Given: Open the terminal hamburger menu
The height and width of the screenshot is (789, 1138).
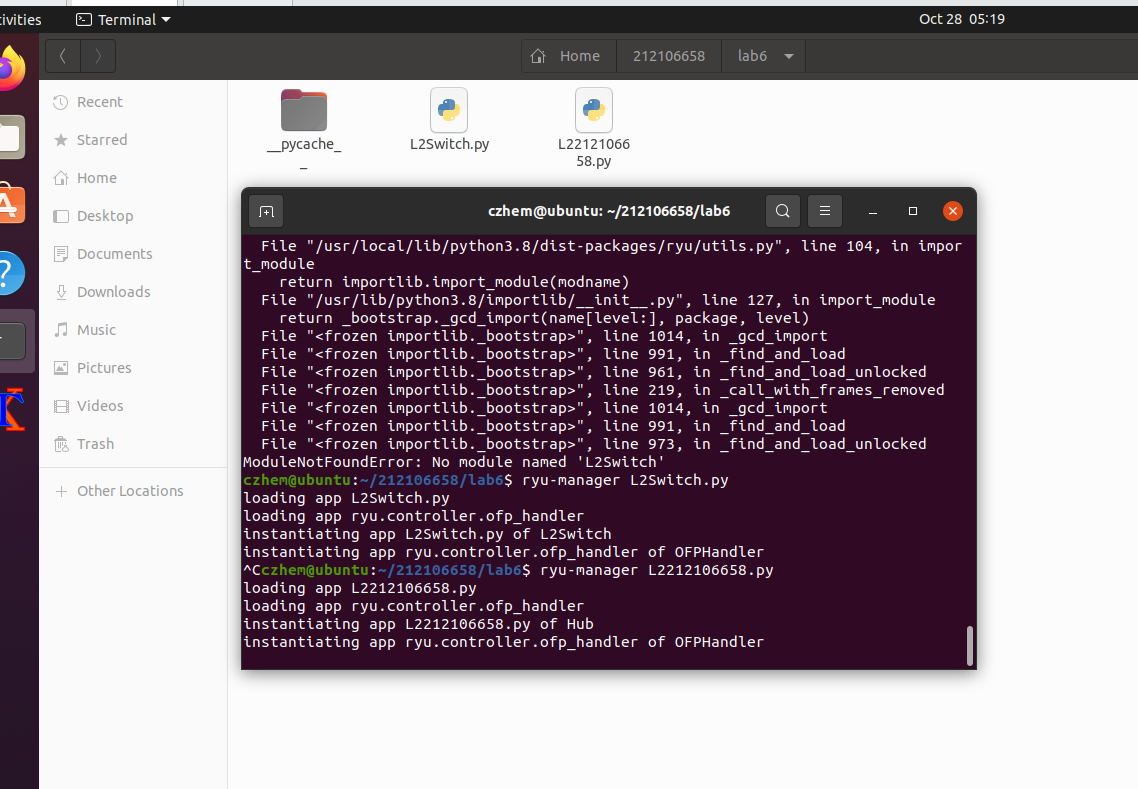Looking at the screenshot, I should 824,211.
